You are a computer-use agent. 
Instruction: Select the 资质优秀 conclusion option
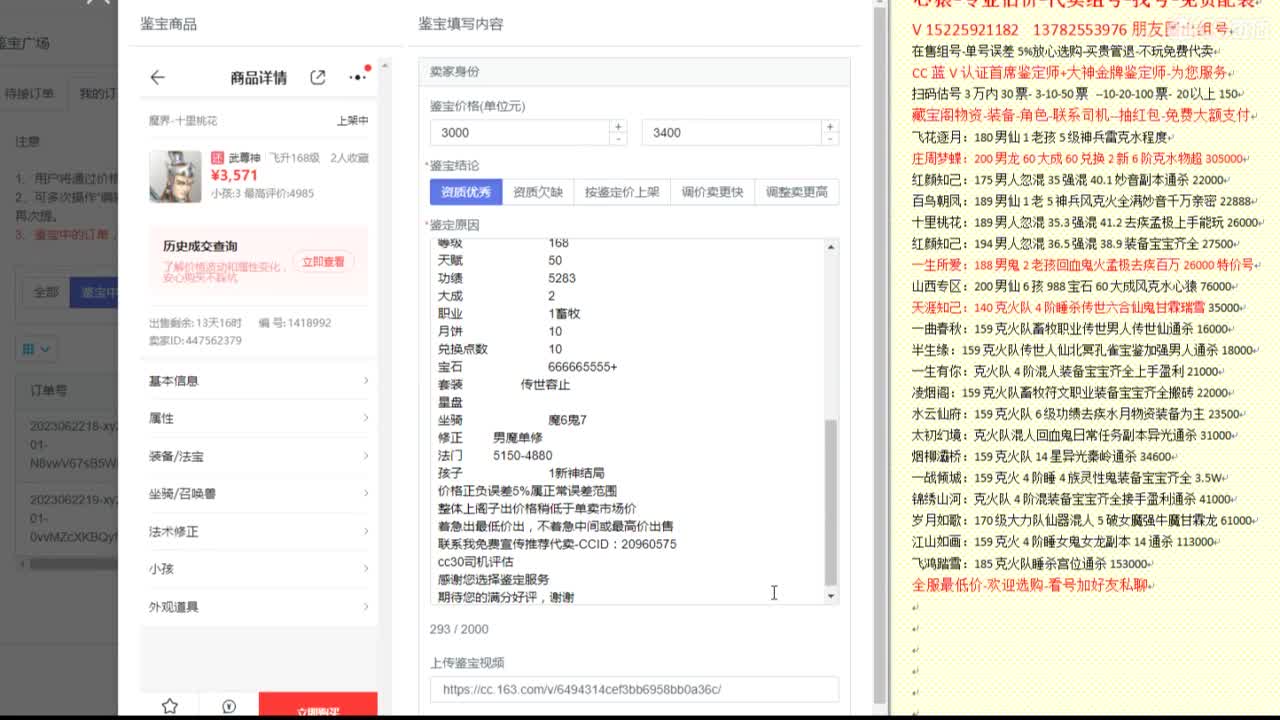coord(466,192)
